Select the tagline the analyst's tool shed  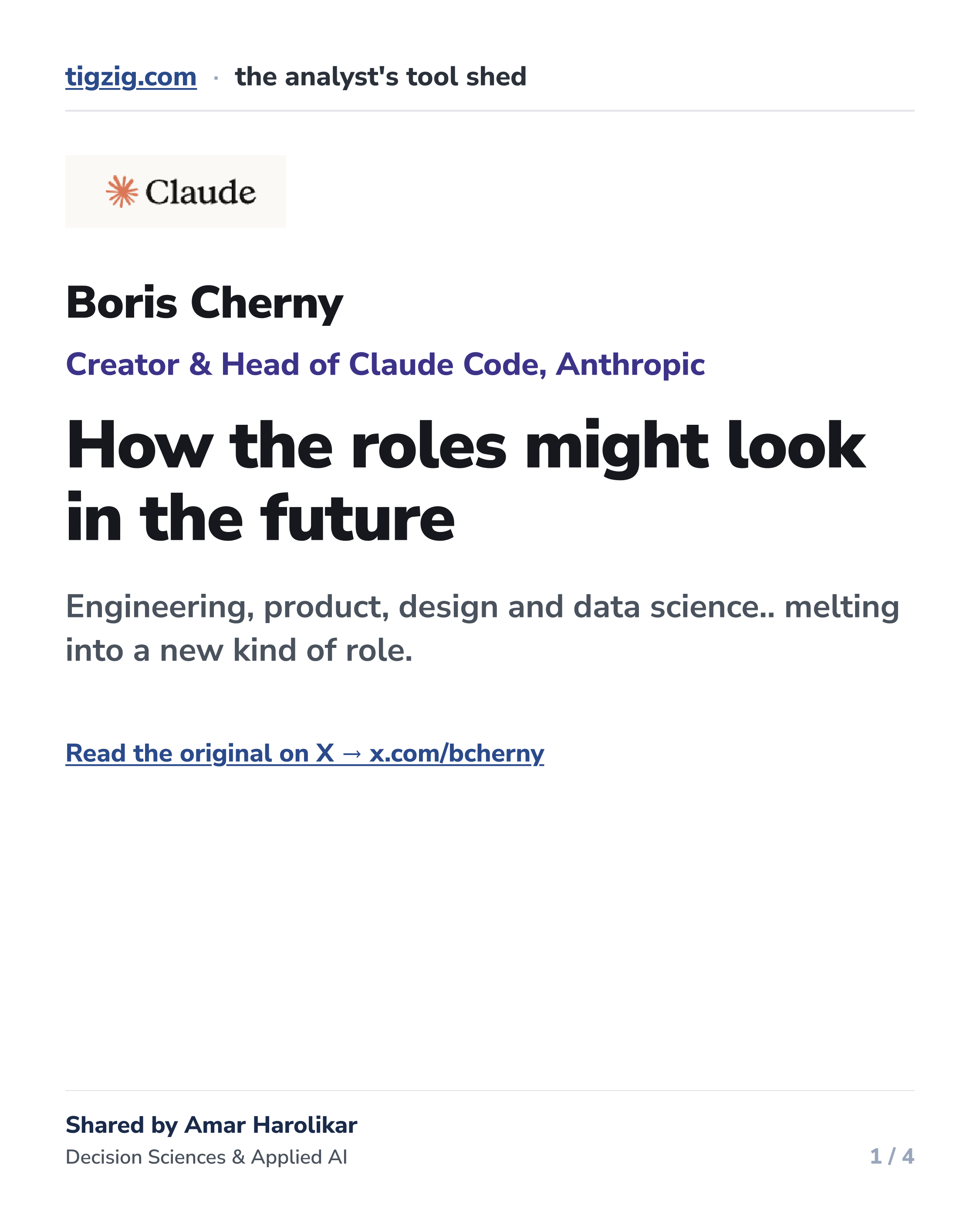[381, 77]
